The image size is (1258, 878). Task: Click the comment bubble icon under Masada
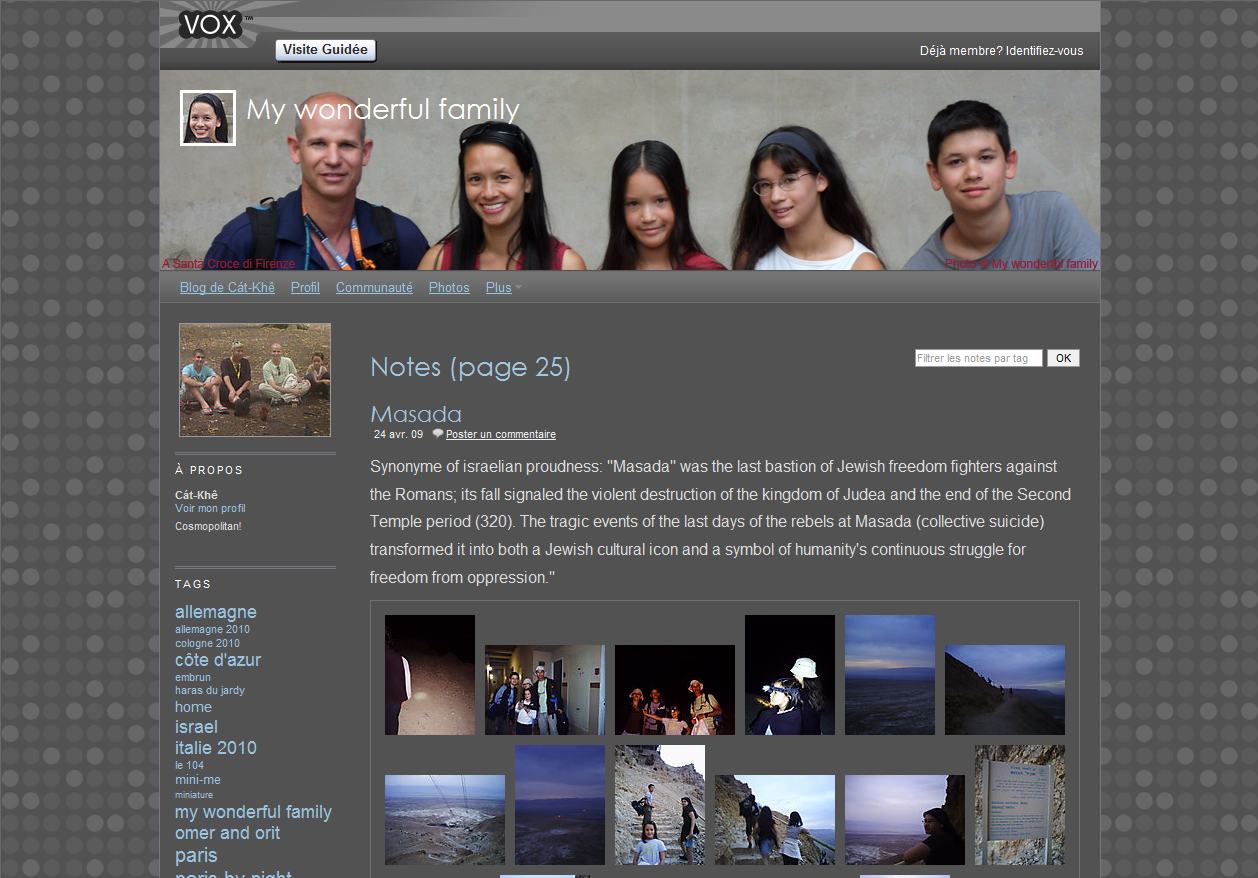coord(437,434)
